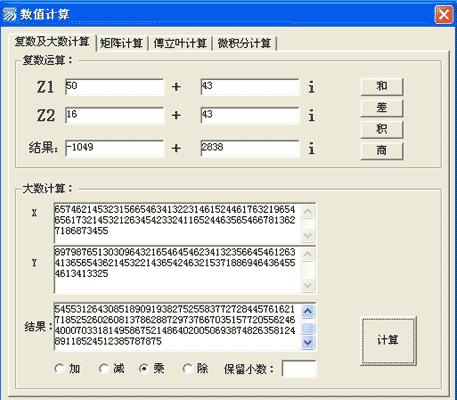Click the 商 quotient button

coord(382,151)
